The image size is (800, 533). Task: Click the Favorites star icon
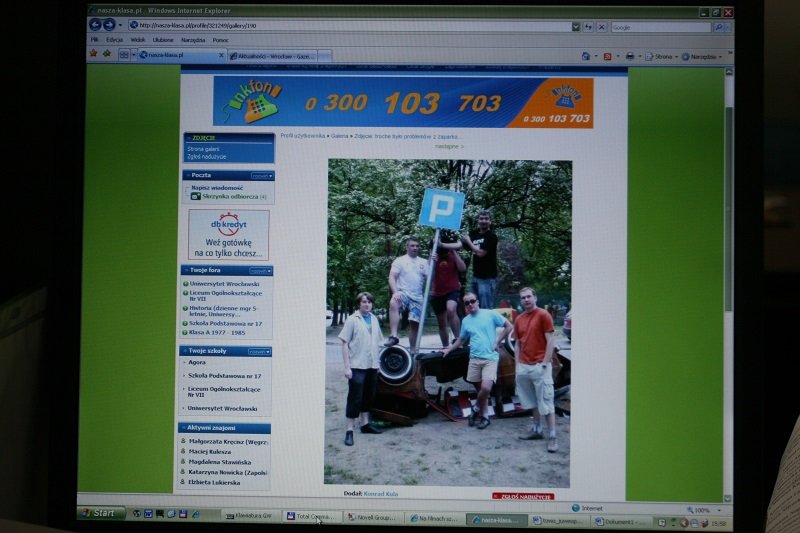point(94,54)
